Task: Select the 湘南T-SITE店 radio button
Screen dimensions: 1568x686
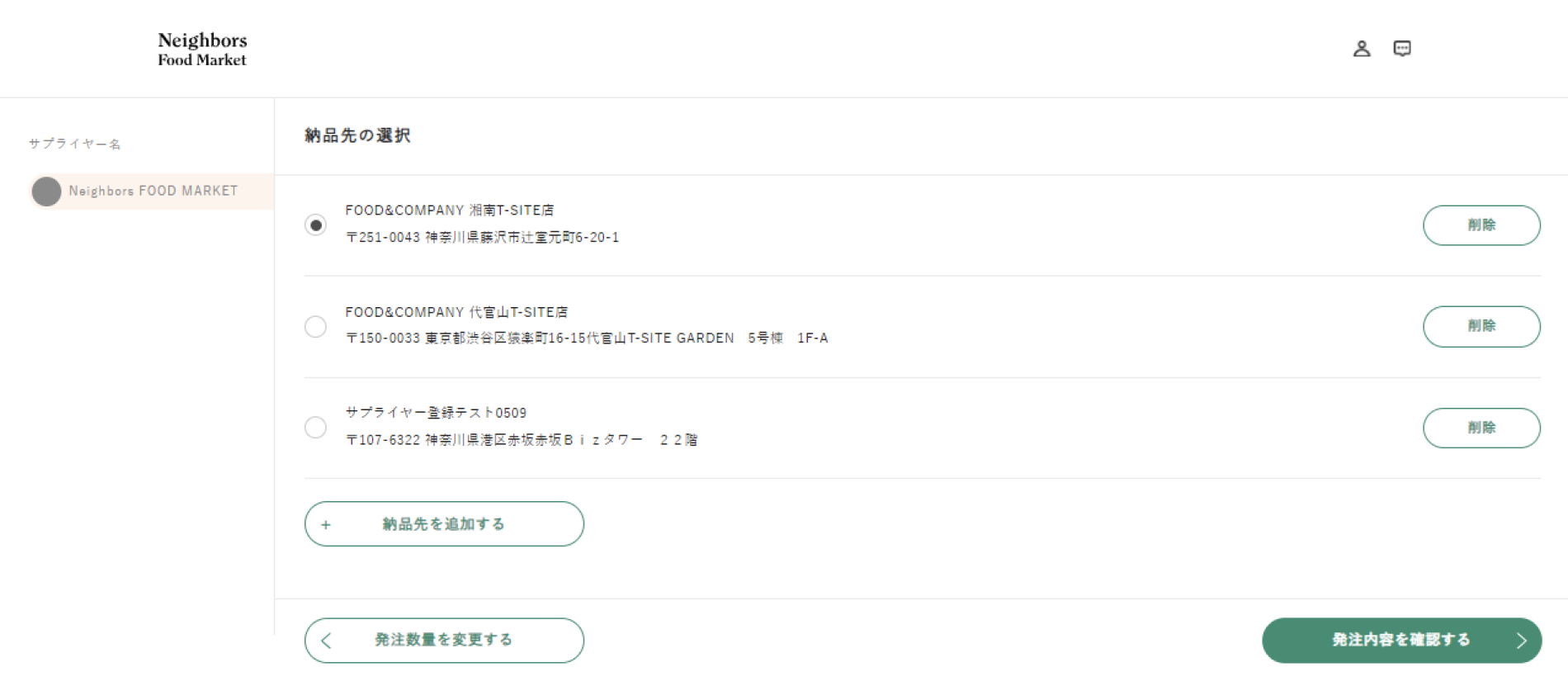Action: [315, 225]
